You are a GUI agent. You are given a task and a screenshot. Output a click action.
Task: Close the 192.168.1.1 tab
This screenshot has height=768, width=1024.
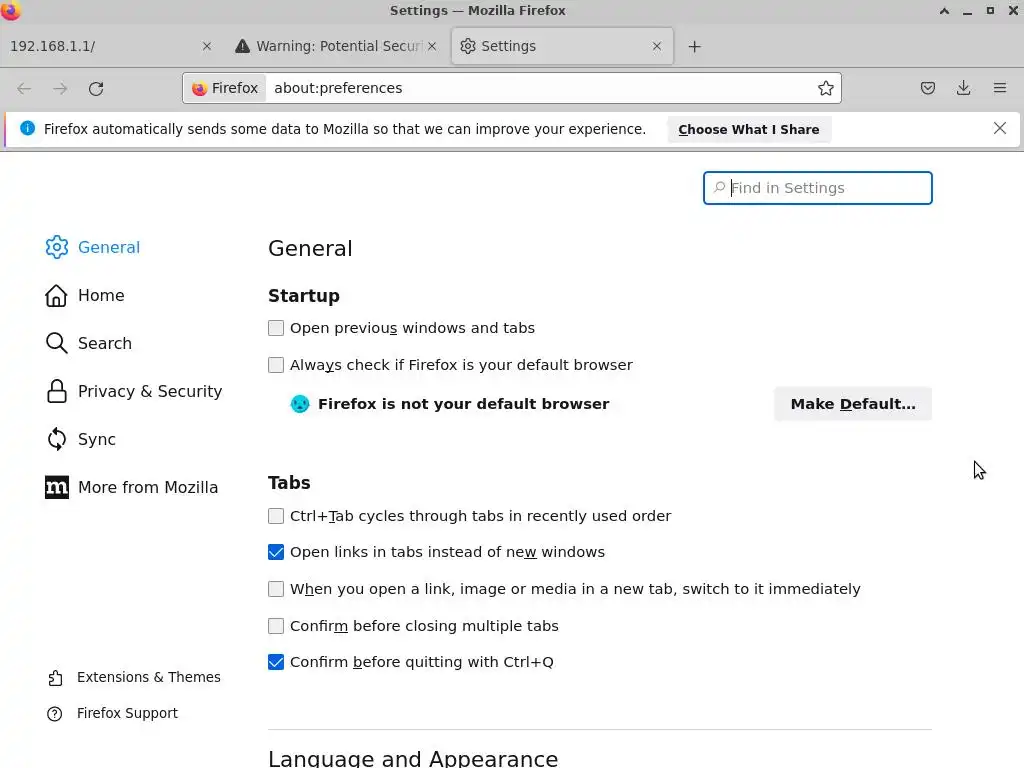[207, 46]
